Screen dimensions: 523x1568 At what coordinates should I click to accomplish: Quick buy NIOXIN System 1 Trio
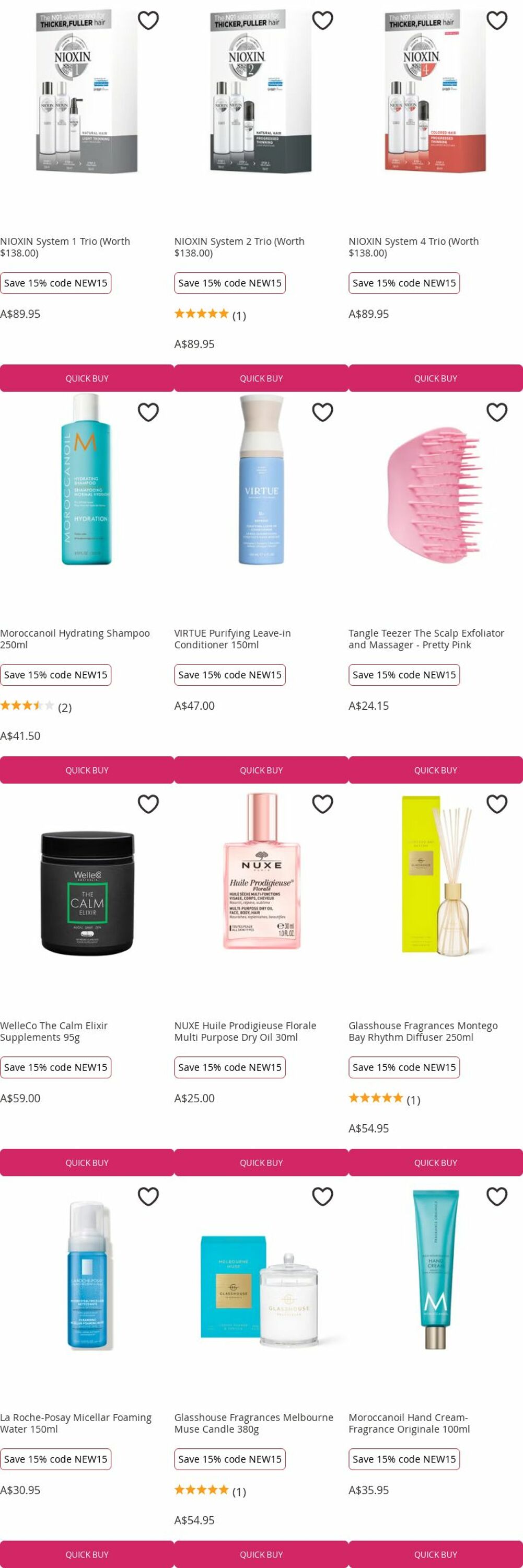click(87, 378)
